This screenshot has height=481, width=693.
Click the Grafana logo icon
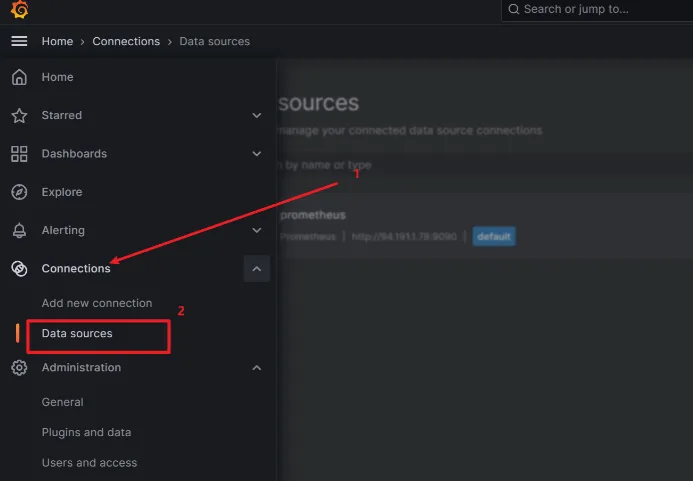click(19, 9)
